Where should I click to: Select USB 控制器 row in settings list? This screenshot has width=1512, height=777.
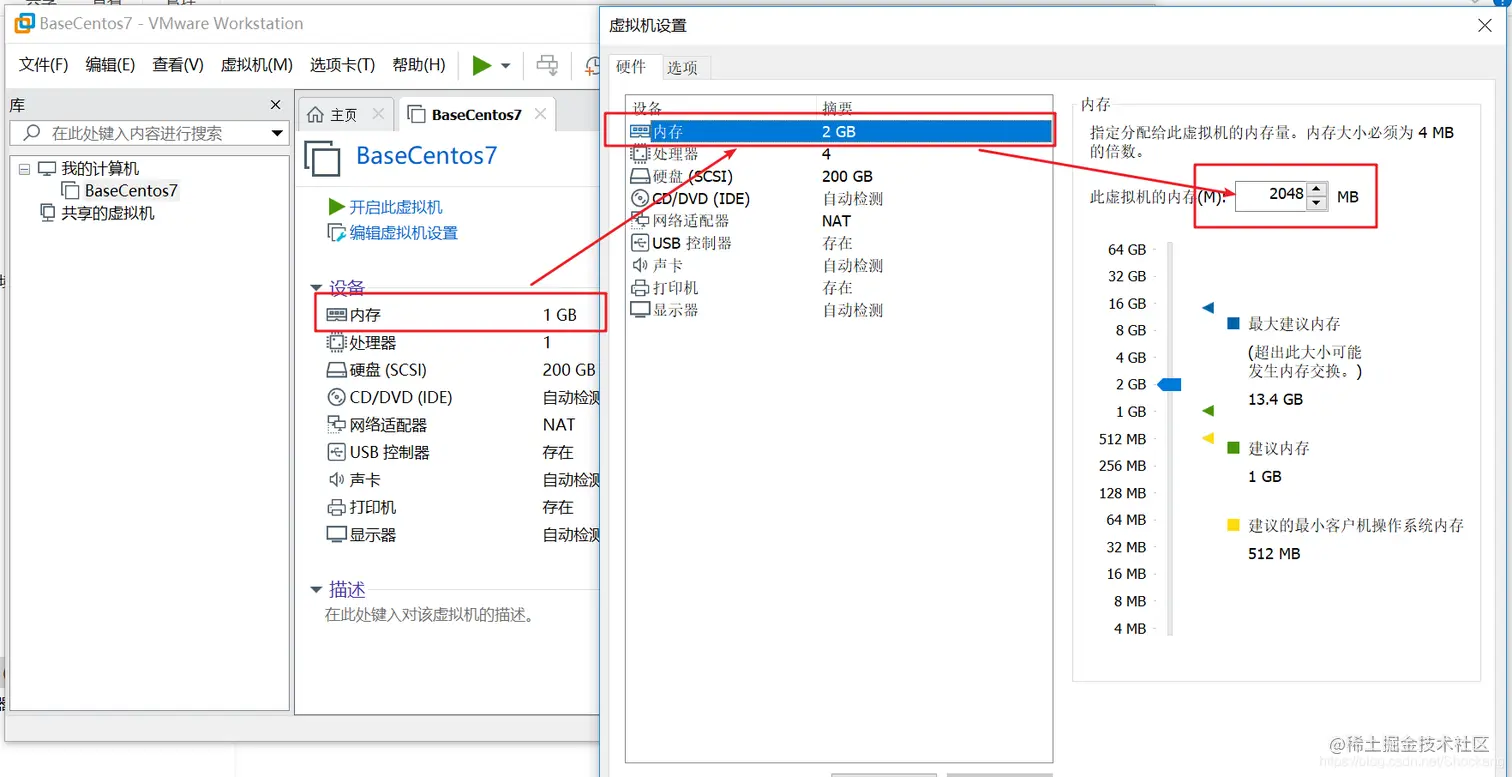pos(839,243)
